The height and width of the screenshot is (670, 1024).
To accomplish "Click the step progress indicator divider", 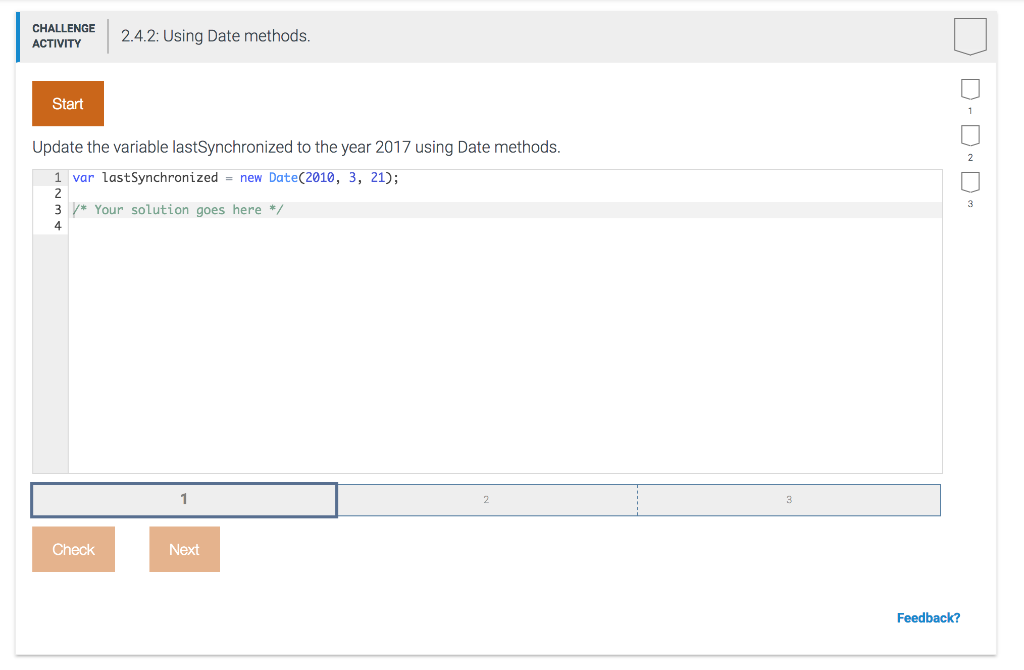I will [x=637, y=499].
